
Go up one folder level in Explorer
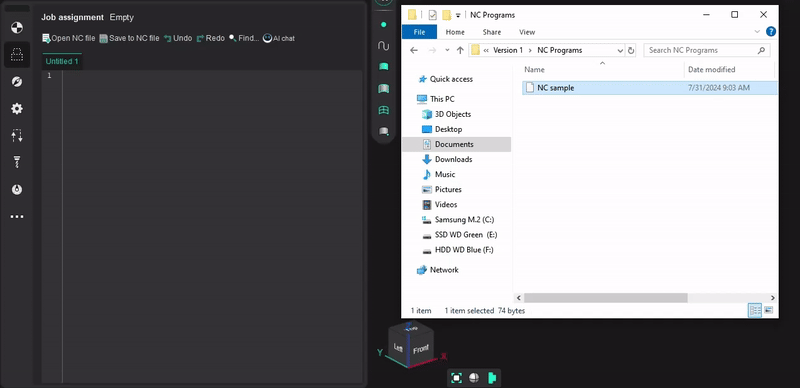coord(460,50)
